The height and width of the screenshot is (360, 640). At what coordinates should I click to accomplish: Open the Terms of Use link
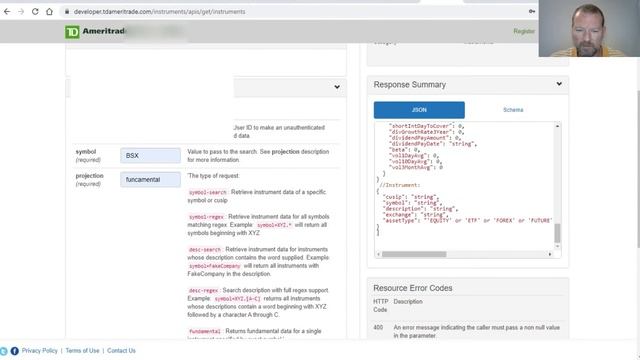pos(82,351)
